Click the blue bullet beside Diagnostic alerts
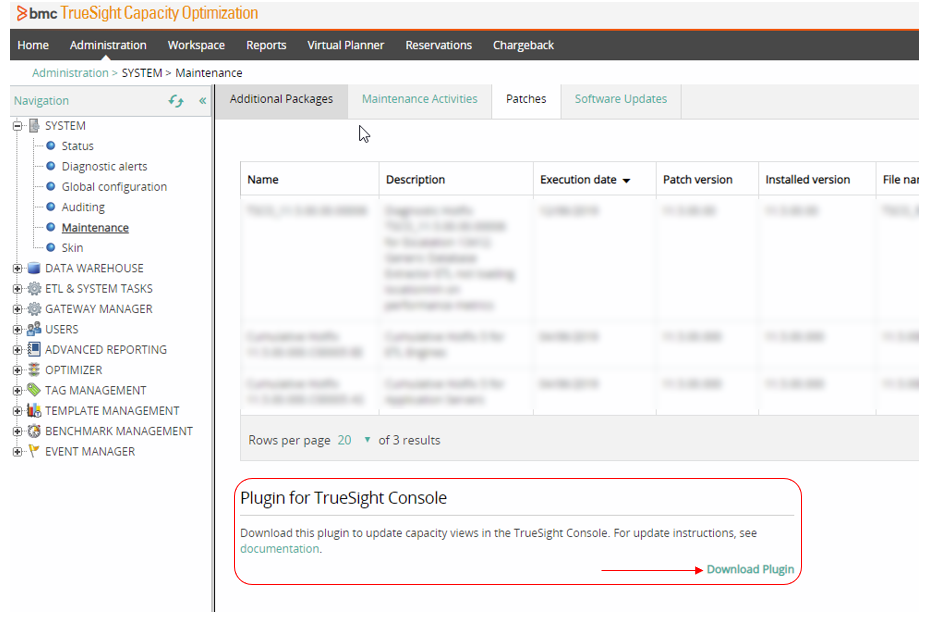This screenshot has height=620, width=940. click(51, 166)
